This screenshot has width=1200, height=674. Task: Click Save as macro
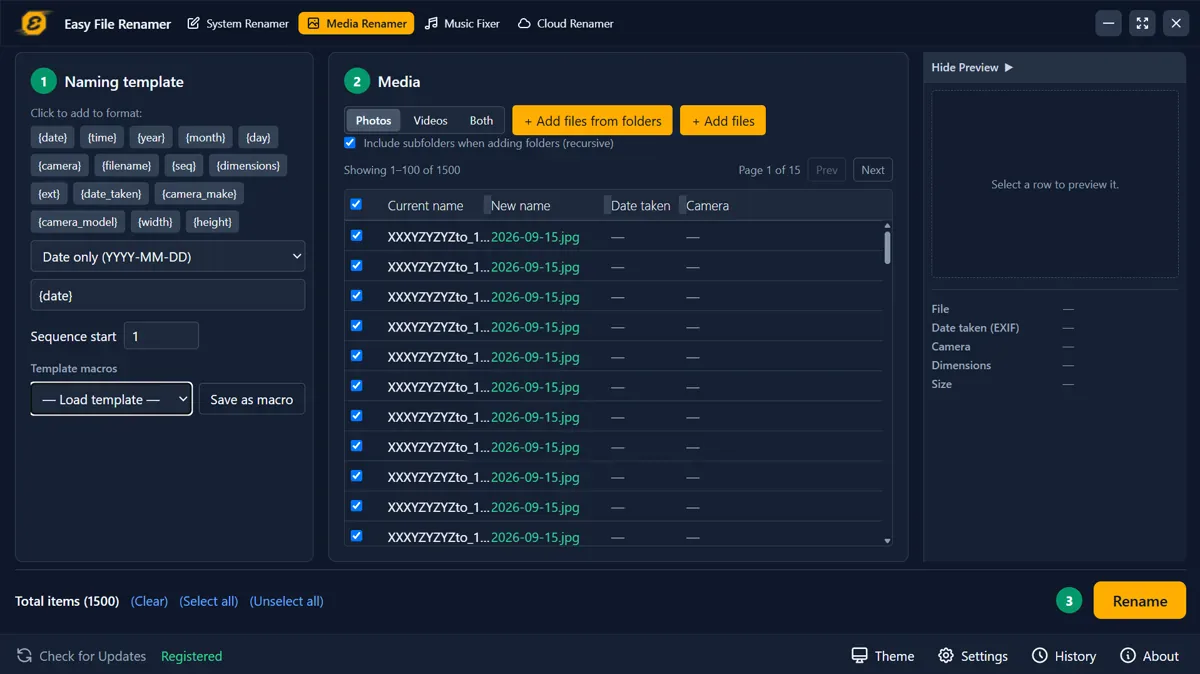tap(252, 399)
